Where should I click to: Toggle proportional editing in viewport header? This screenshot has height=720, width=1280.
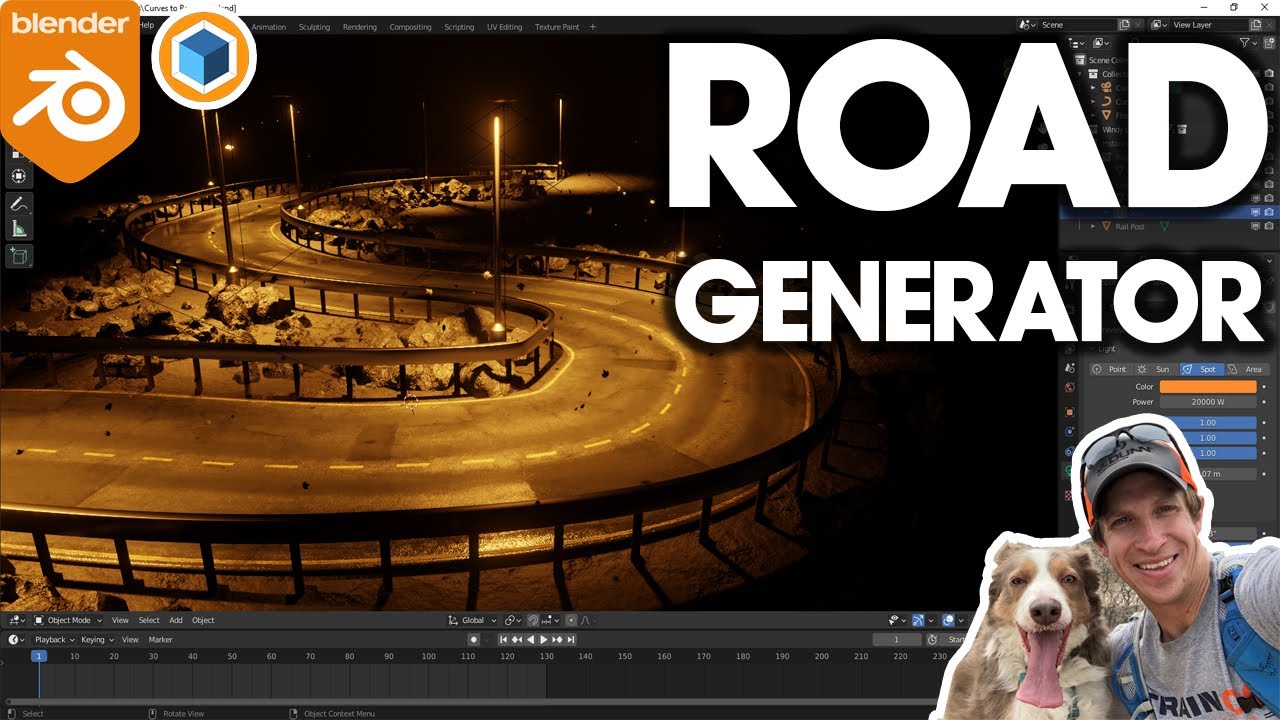click(571, 620)
